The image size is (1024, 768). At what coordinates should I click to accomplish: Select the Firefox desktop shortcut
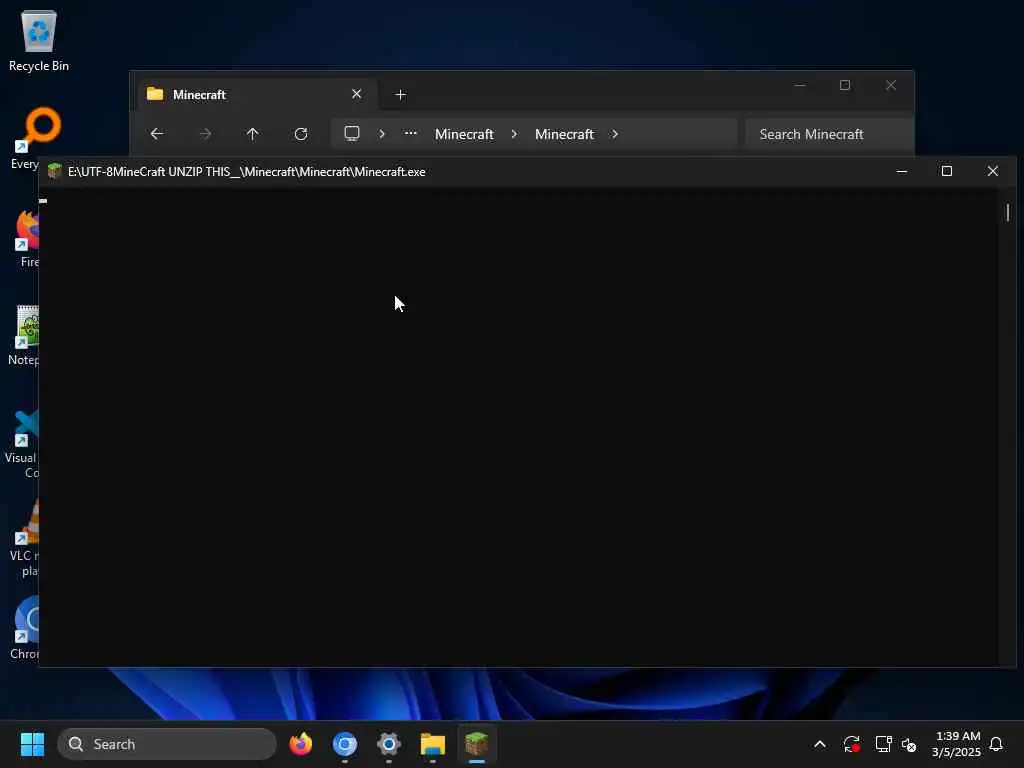[29, 238]
